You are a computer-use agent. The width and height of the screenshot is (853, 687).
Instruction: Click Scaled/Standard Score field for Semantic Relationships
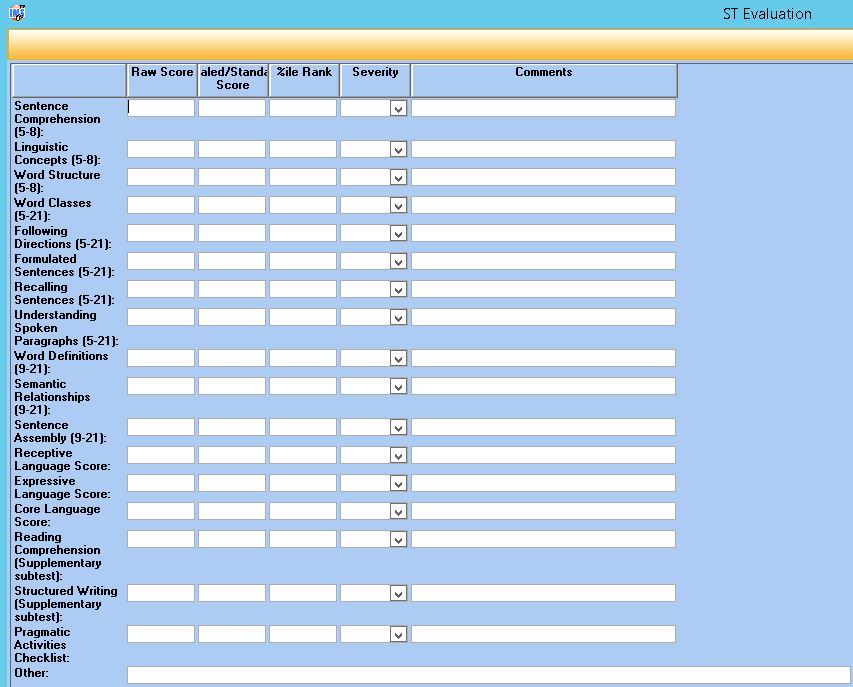(232, 386)
